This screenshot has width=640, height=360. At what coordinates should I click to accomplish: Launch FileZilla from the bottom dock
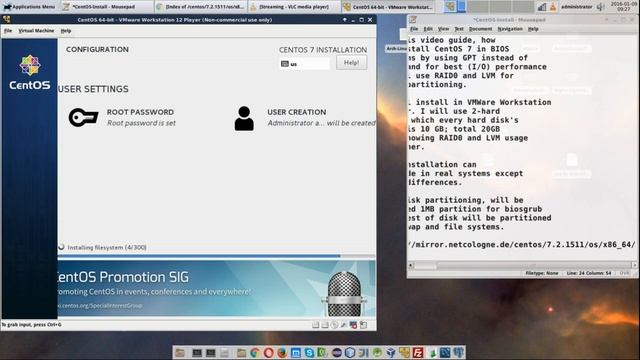point(418,353)
